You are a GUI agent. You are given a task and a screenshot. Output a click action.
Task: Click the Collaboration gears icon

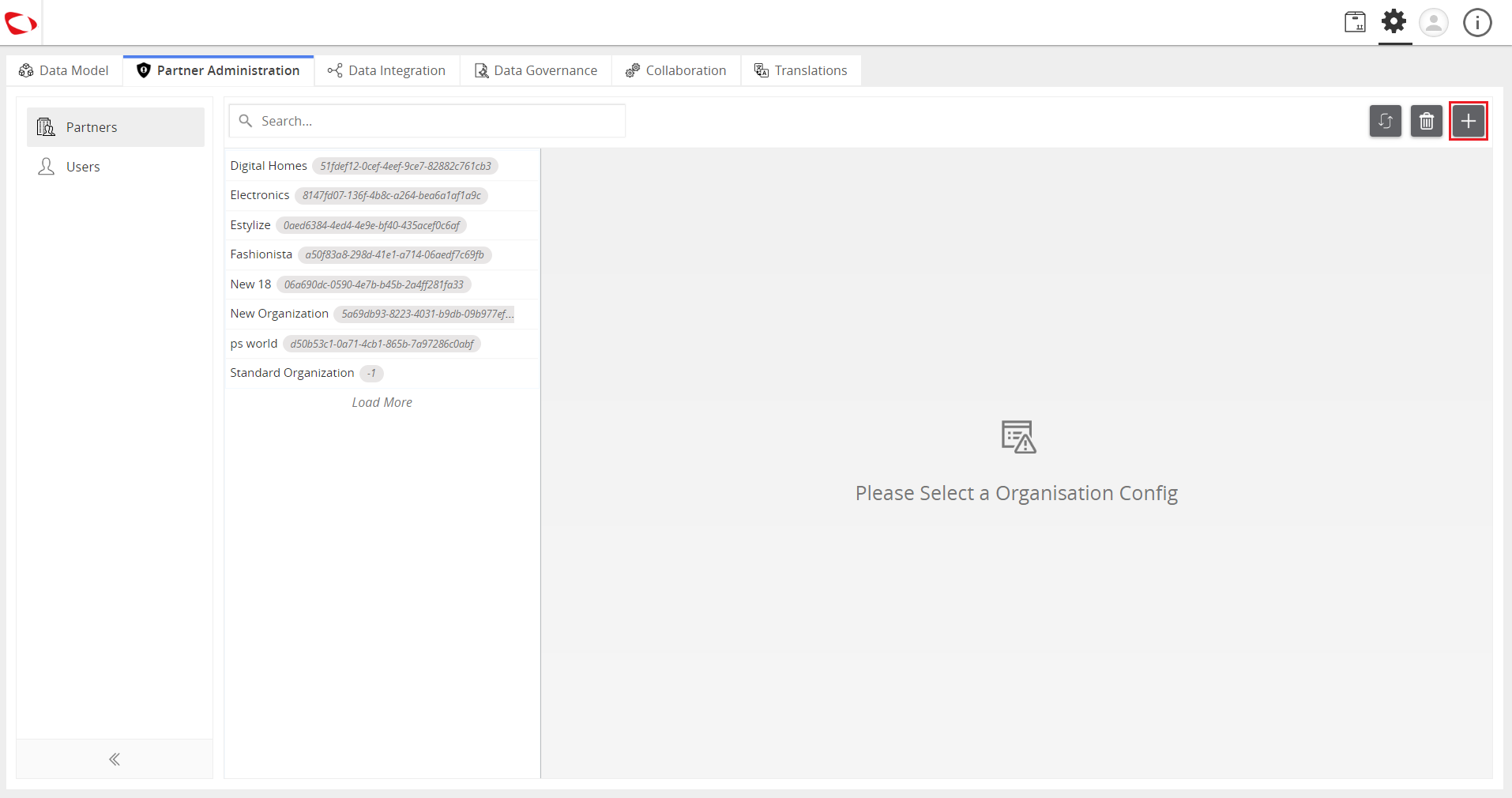pyautogui.click(x=633, y=70)
